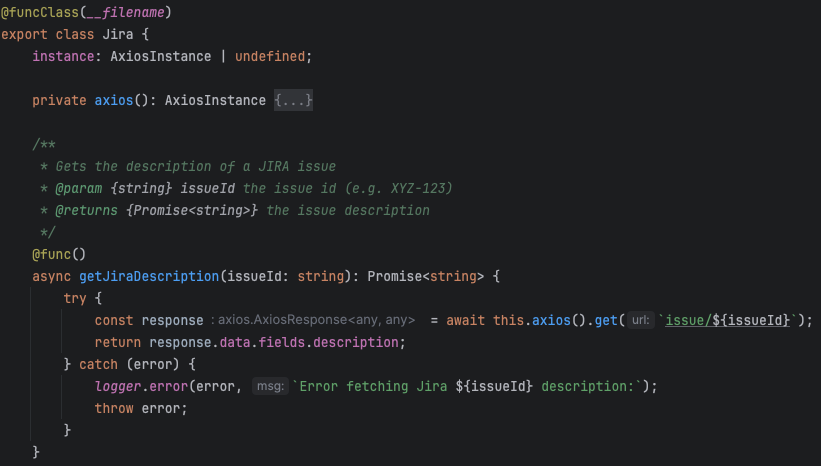Click the msg: parameter inlay hint
This screenshot has width=821, height=466.
point(270,386)
